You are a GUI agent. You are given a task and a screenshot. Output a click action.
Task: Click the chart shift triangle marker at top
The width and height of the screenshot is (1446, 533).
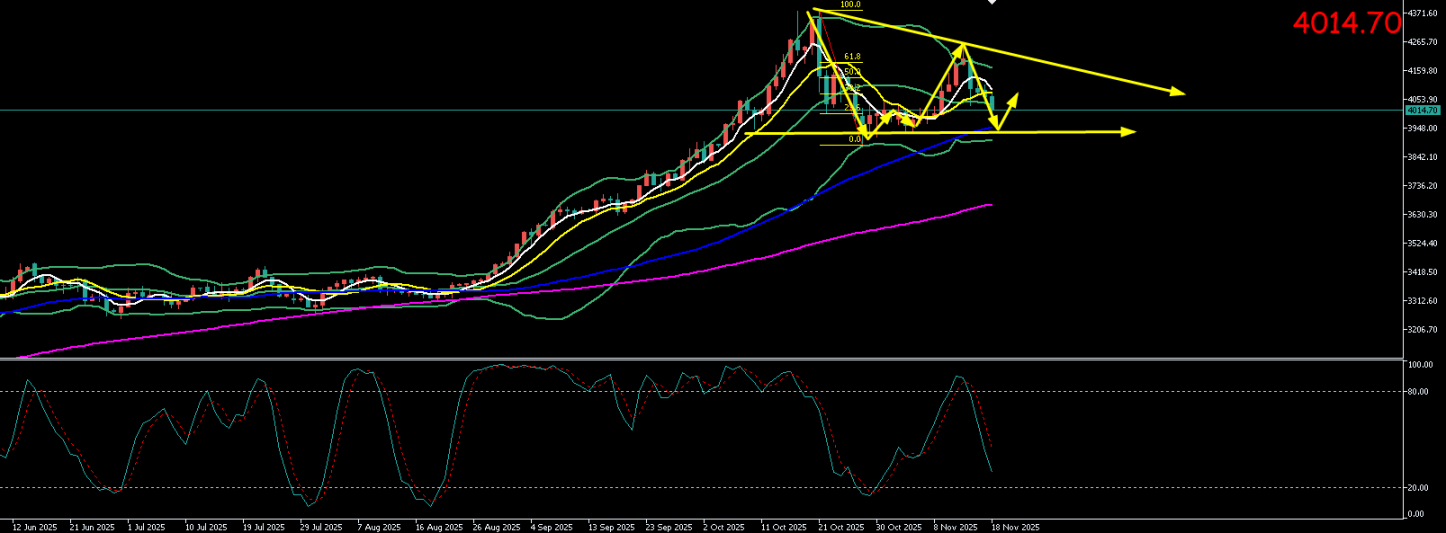992,3
